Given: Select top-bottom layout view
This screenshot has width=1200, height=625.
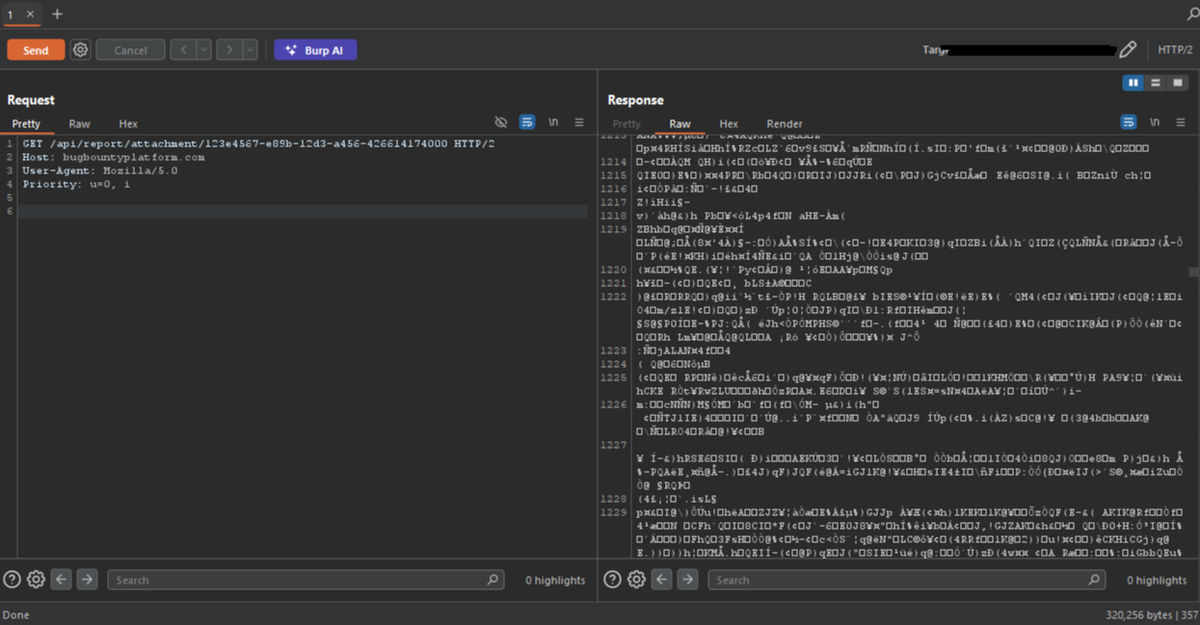Looking at the screenshot, I should click(1155, 82).
